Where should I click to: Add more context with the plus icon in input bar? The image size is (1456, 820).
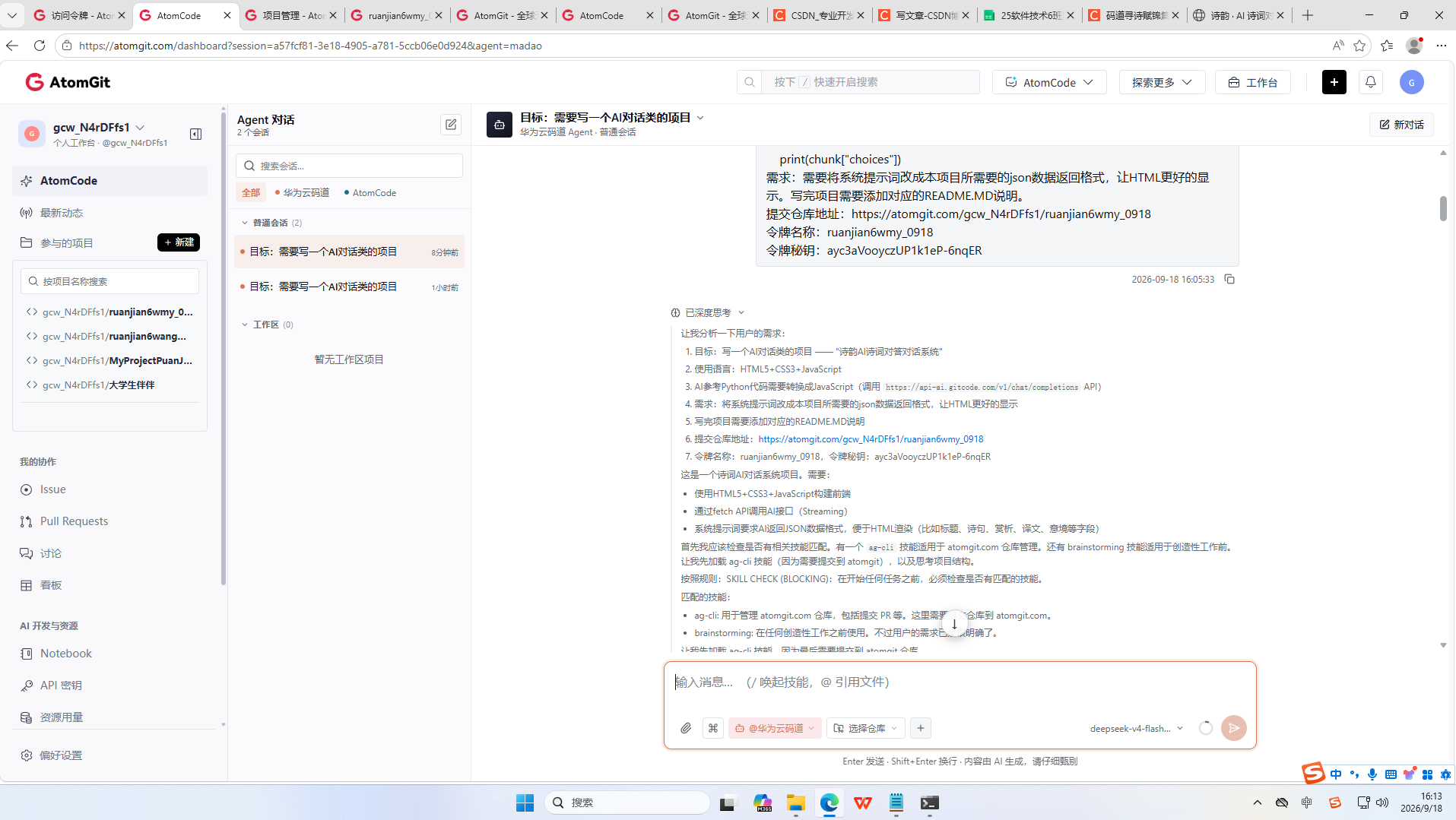[x=921, y=728]
